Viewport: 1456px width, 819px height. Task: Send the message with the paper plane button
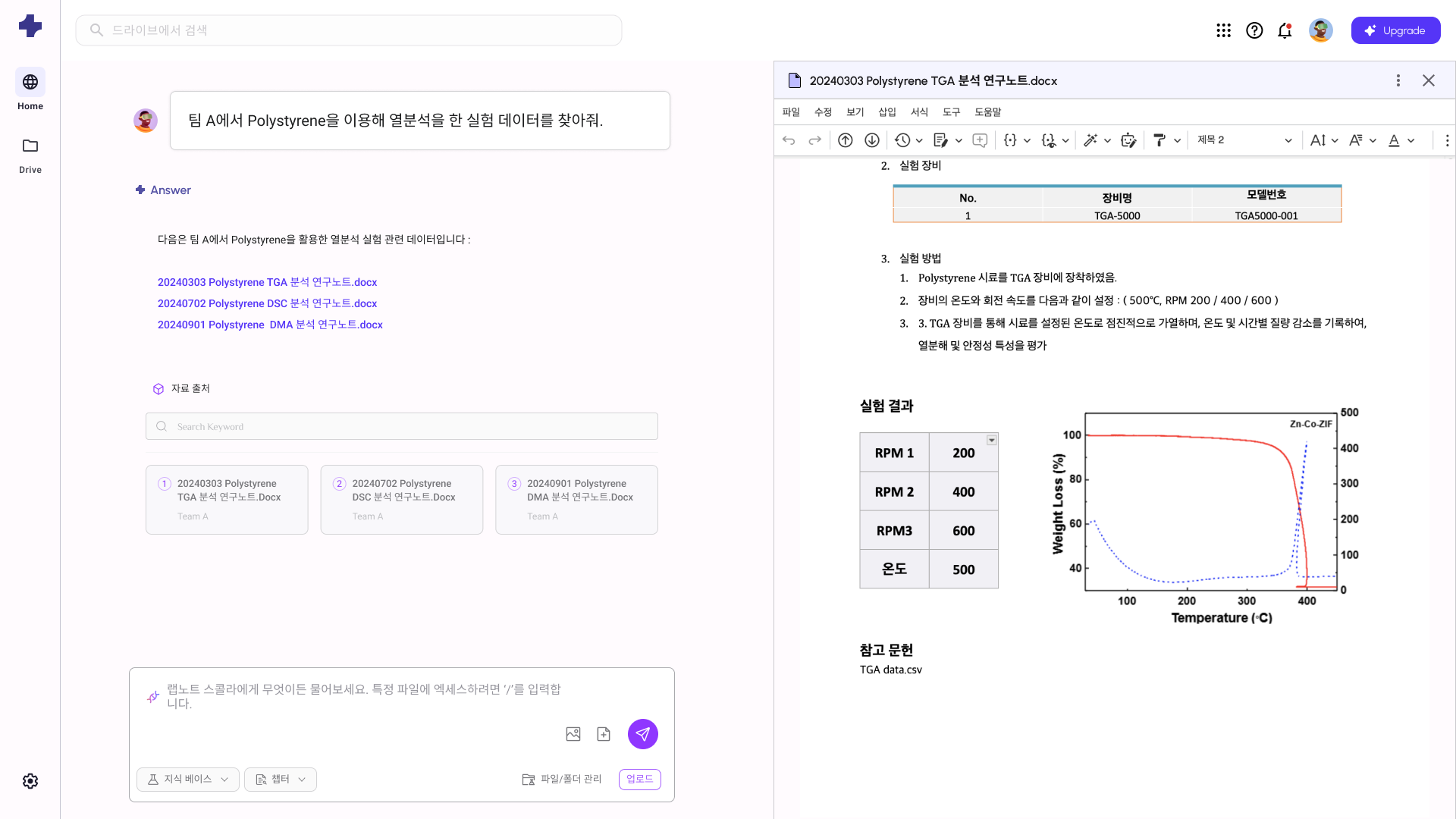click(x=642, y=733)
